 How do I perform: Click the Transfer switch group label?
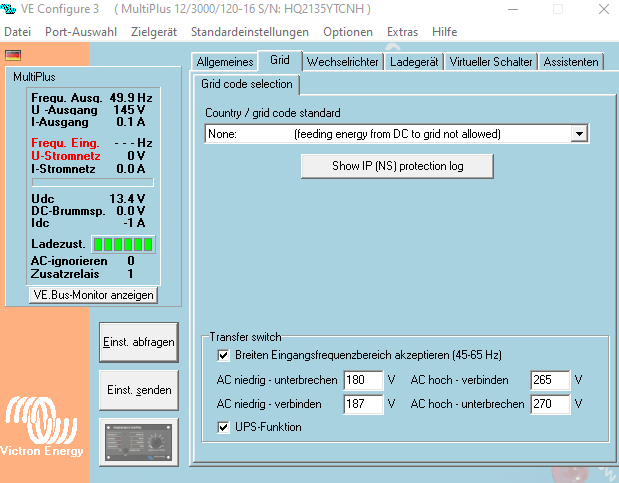click(245, 337)
